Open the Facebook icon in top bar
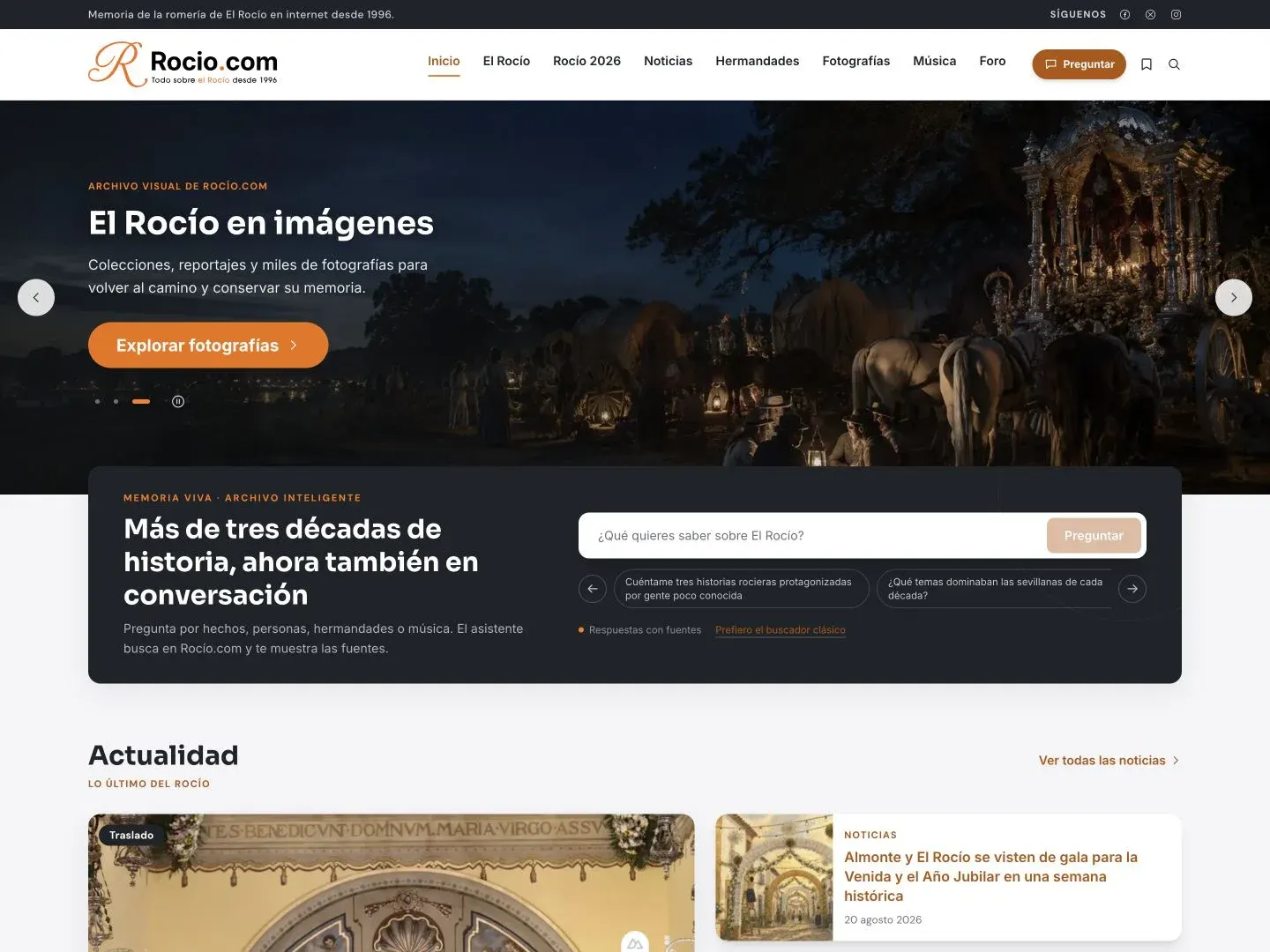 [1124, 14]
